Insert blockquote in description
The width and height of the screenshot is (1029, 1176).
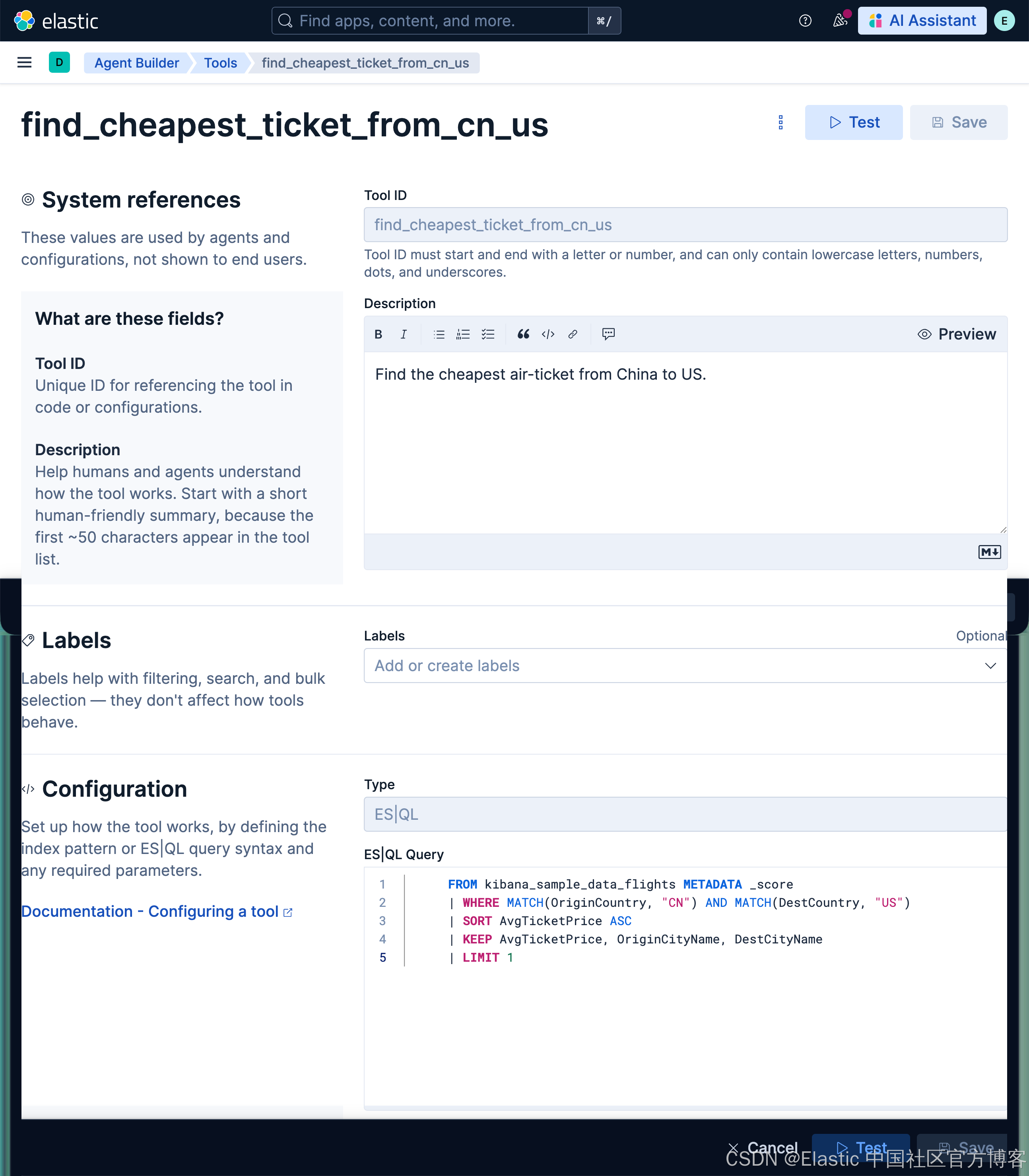tap(523, 334)
